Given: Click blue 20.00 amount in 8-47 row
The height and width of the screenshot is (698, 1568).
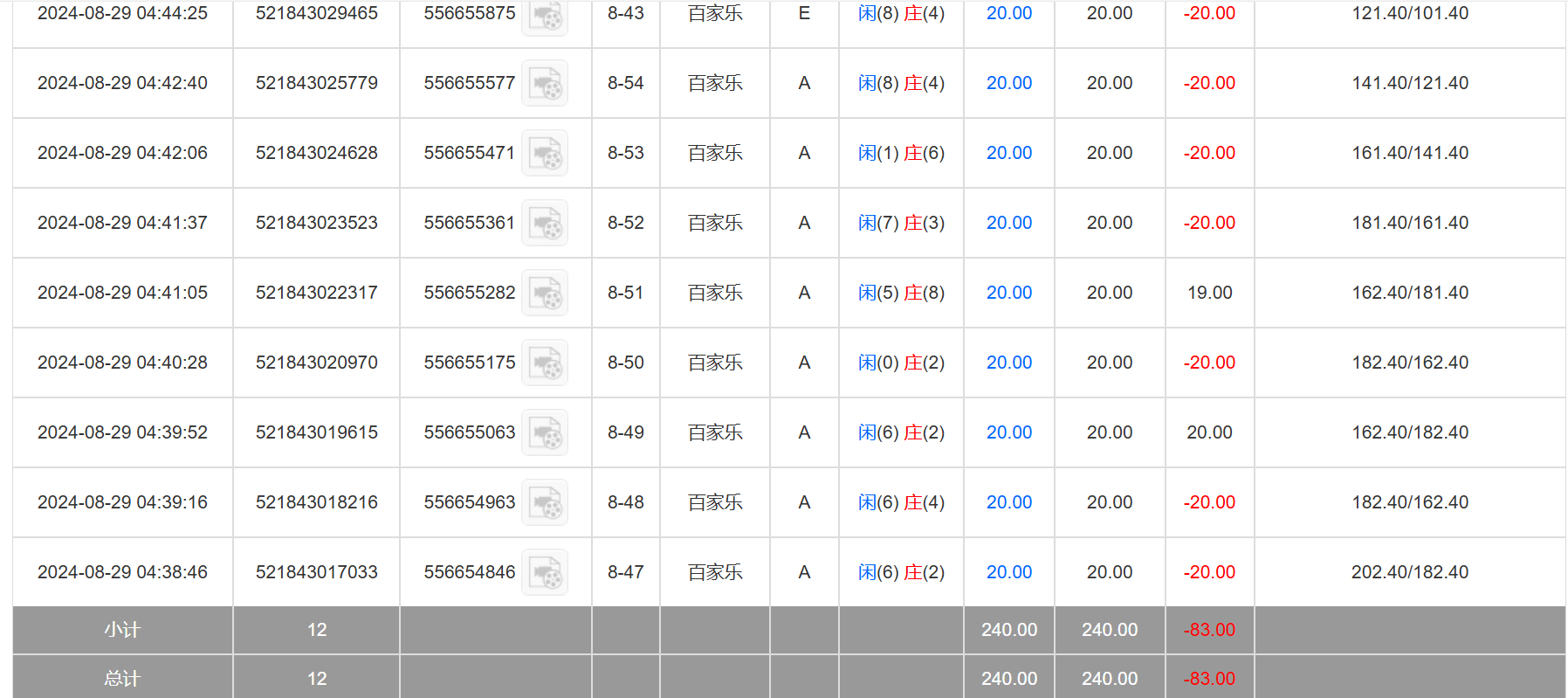Looking at the screenshot, I should pyautogui.click(x=1008, y=572).
